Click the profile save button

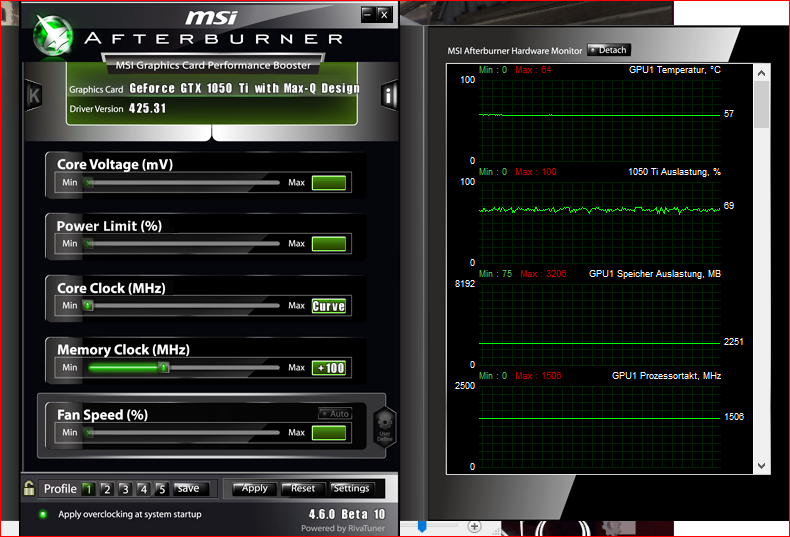(x=188, y=489)
